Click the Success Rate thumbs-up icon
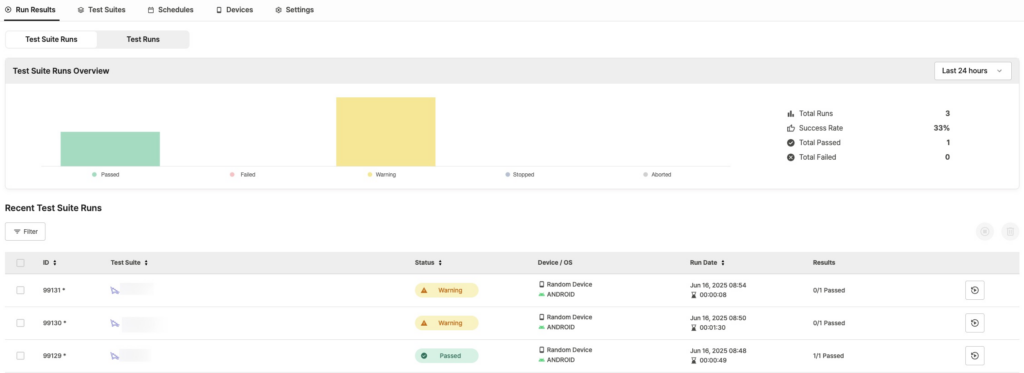 pyautogui.click(x=791, y=128)
